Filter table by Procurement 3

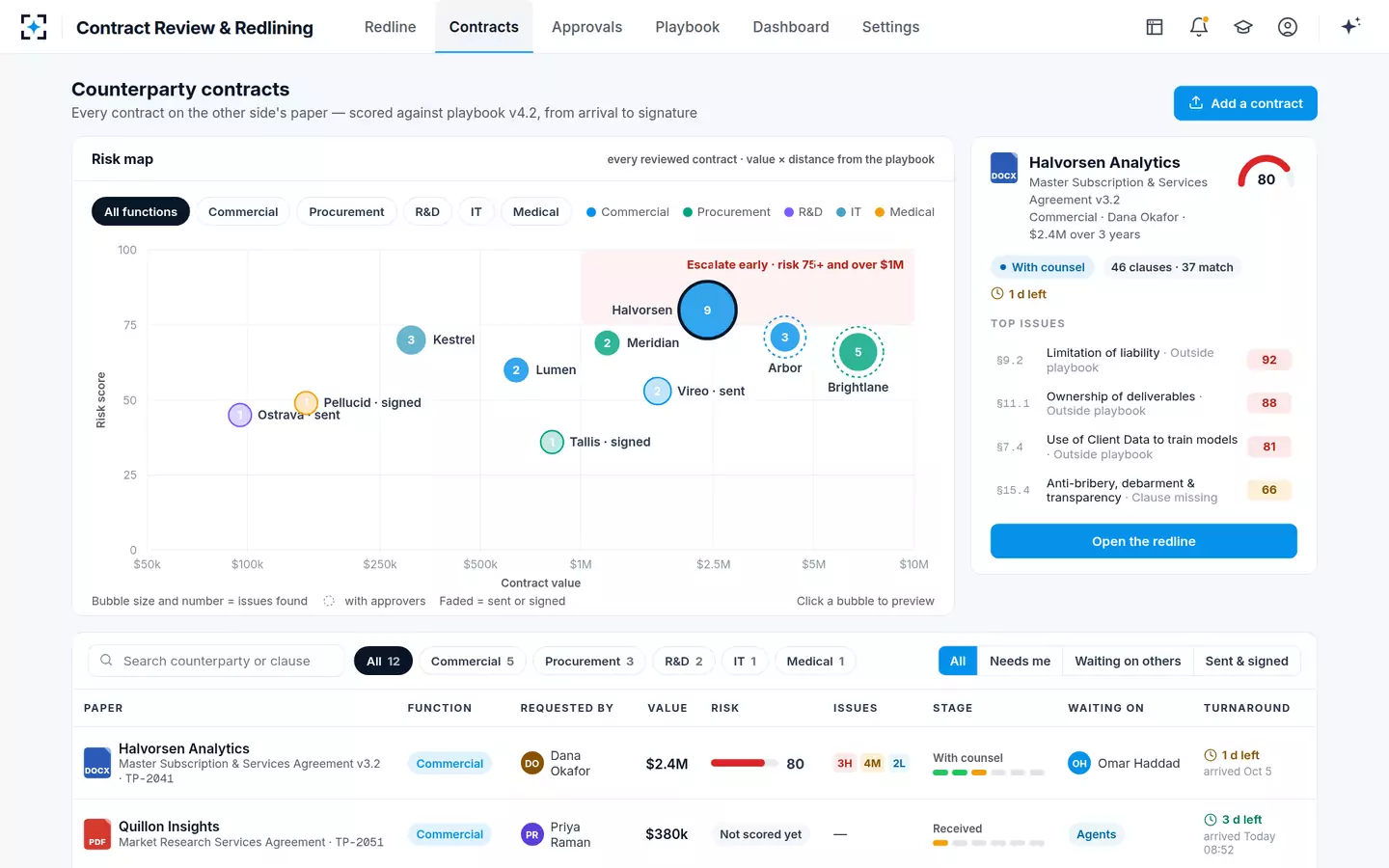pyautogui.click(x=589, y=661)
